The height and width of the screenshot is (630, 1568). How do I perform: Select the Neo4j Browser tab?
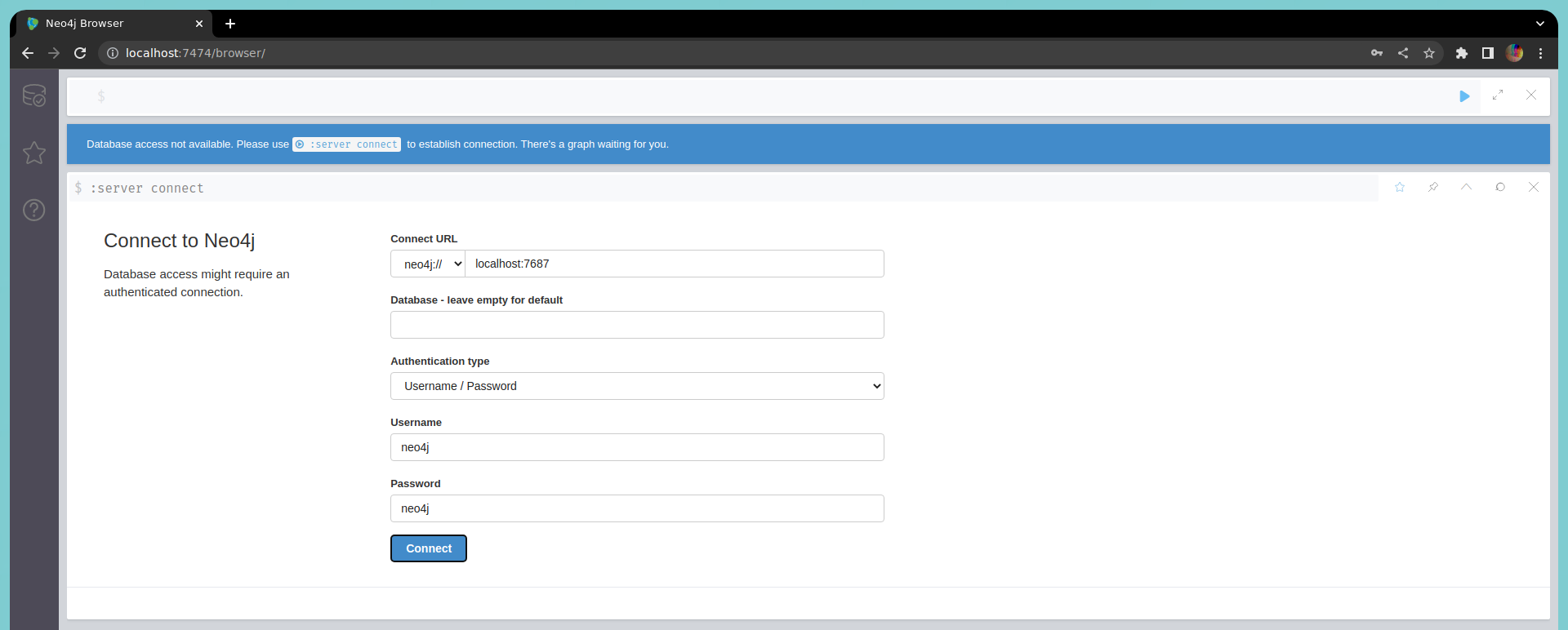tap(114, 24)
